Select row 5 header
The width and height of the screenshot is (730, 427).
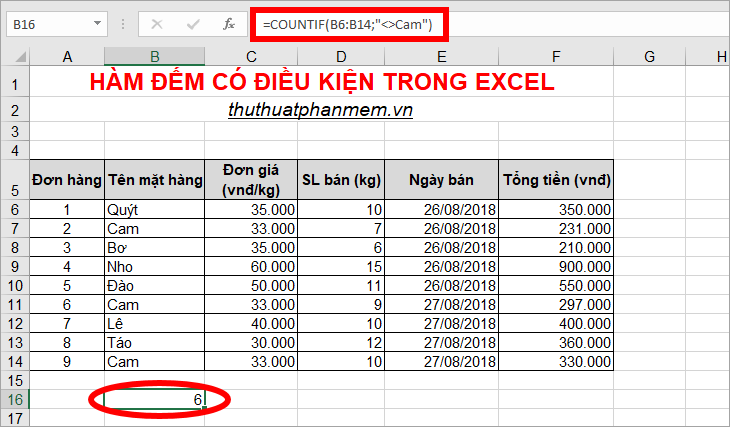click(15, 180)
